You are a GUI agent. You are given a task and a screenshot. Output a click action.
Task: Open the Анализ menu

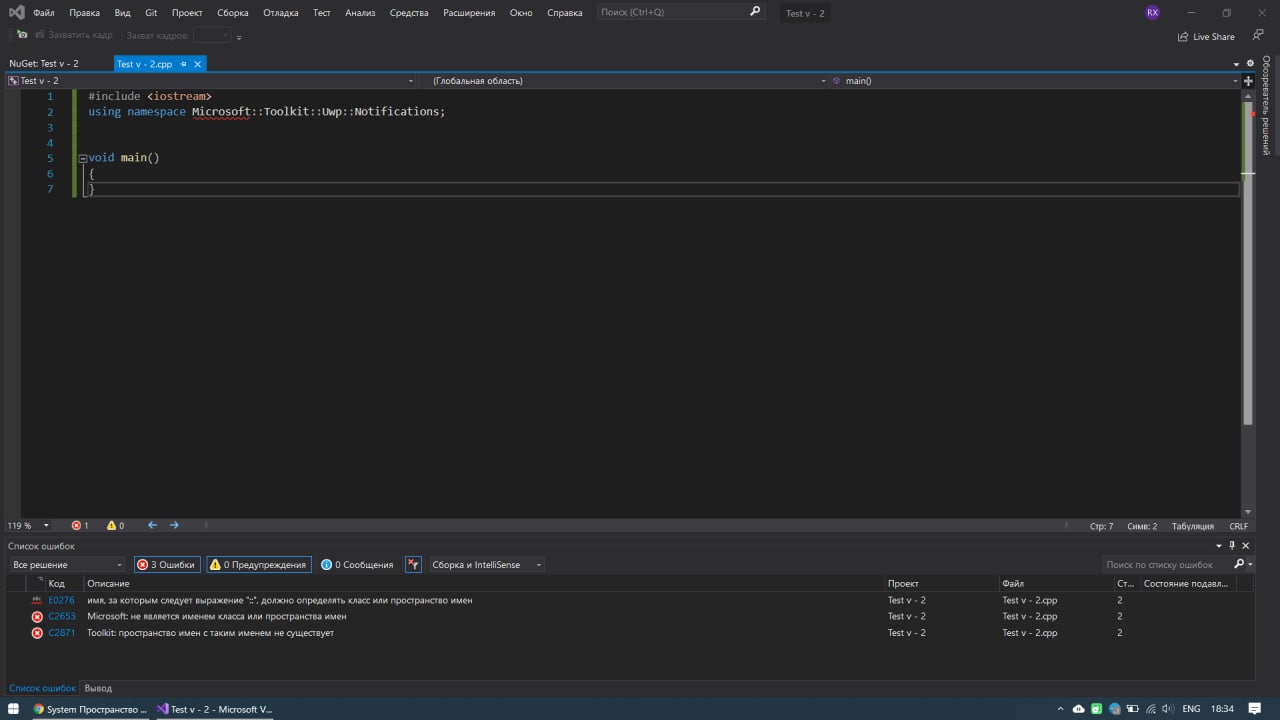click(x=360, y=13)
